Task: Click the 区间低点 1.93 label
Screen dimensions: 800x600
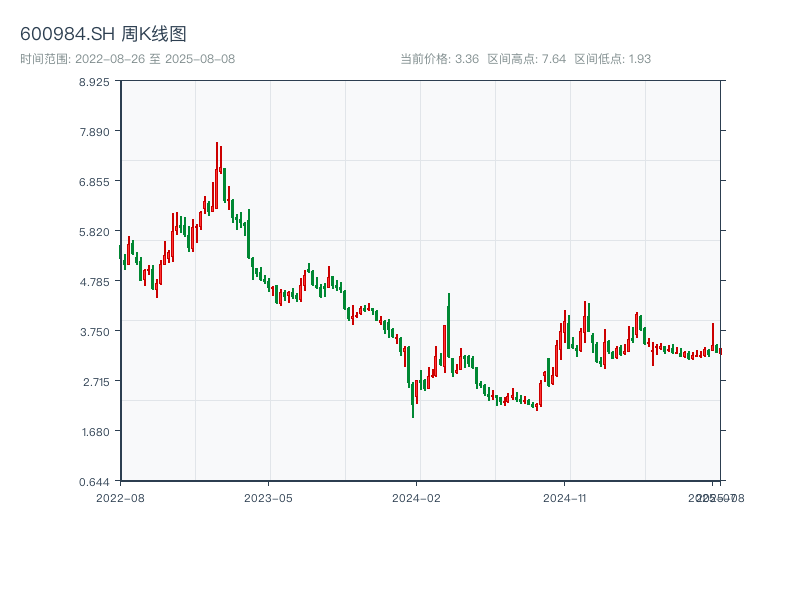Action: coord(612,59)
